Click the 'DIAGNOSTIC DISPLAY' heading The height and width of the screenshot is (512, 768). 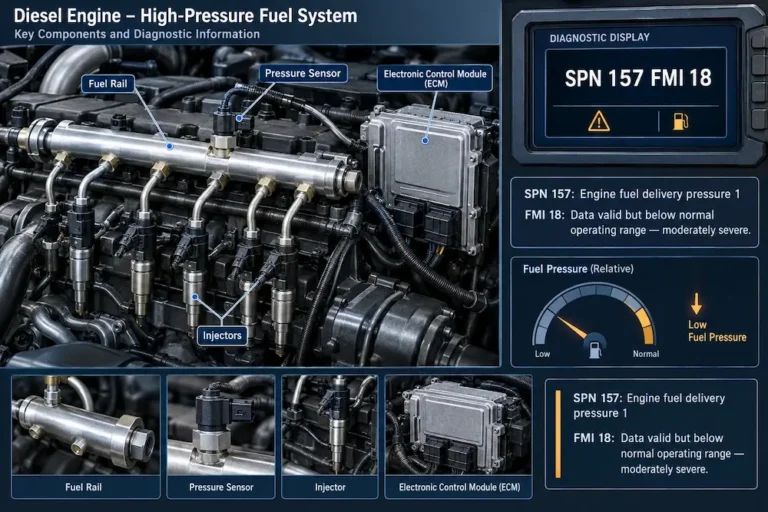pyautogui.click(x=600, y=38)
